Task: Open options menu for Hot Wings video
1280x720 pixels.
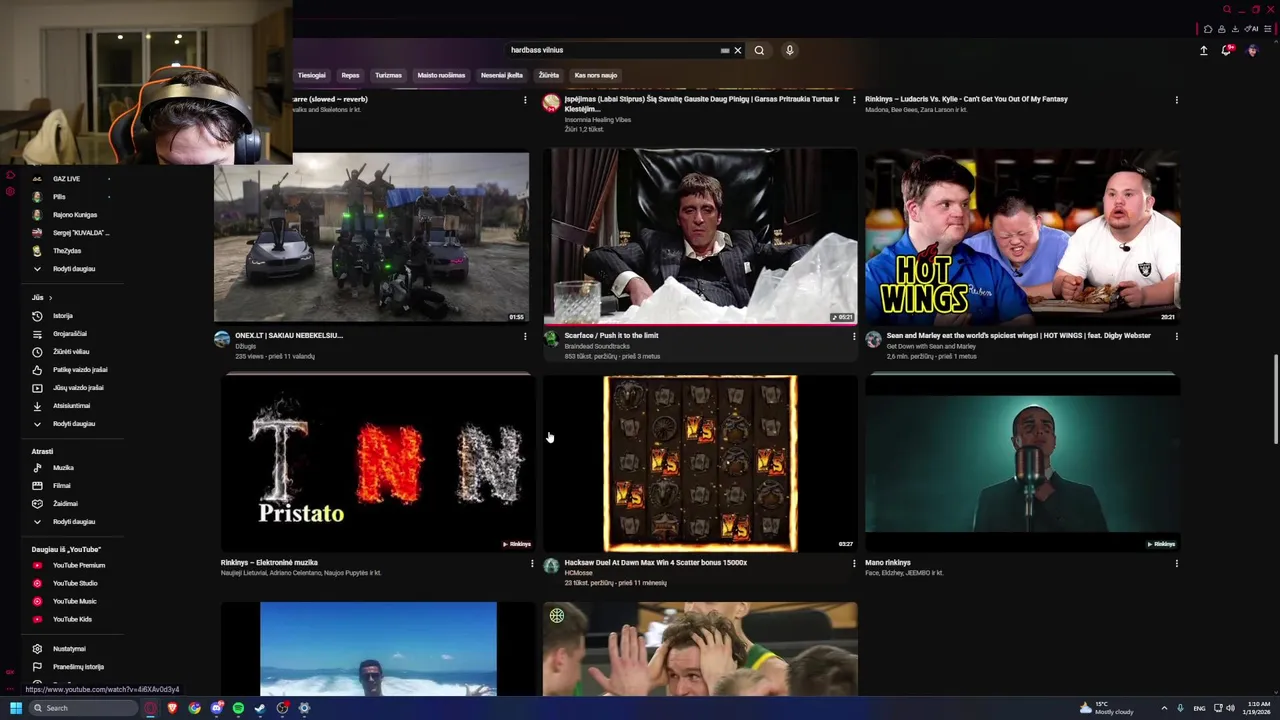Action: [1176, 337]
